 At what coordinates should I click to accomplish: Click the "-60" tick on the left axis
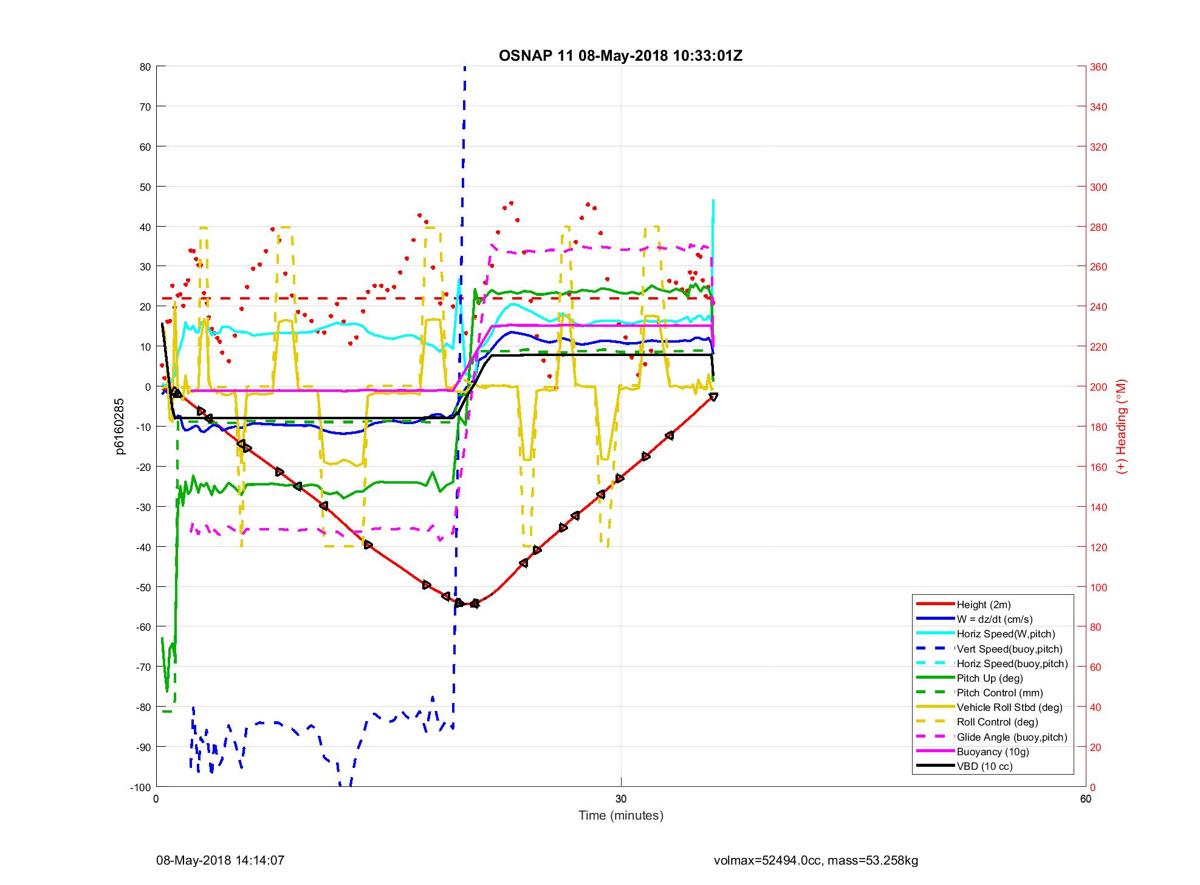point(143,627)
